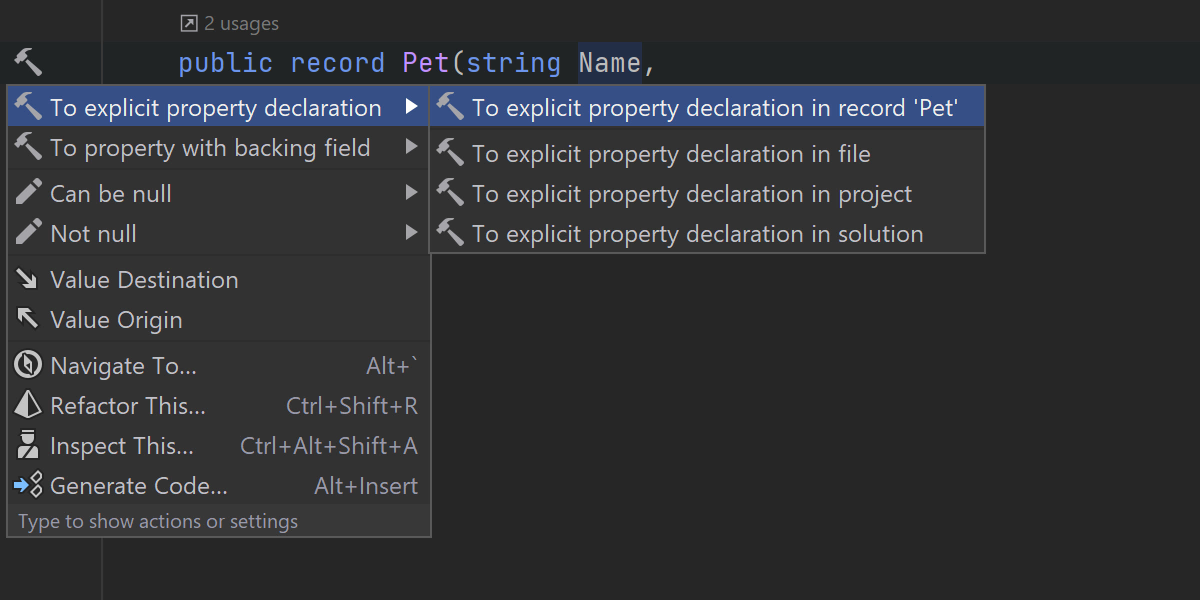The width and height of the screenshot is (1200, 600).
Task: Open the 'Inspect This...' menu entry
Action: (219, 446)
